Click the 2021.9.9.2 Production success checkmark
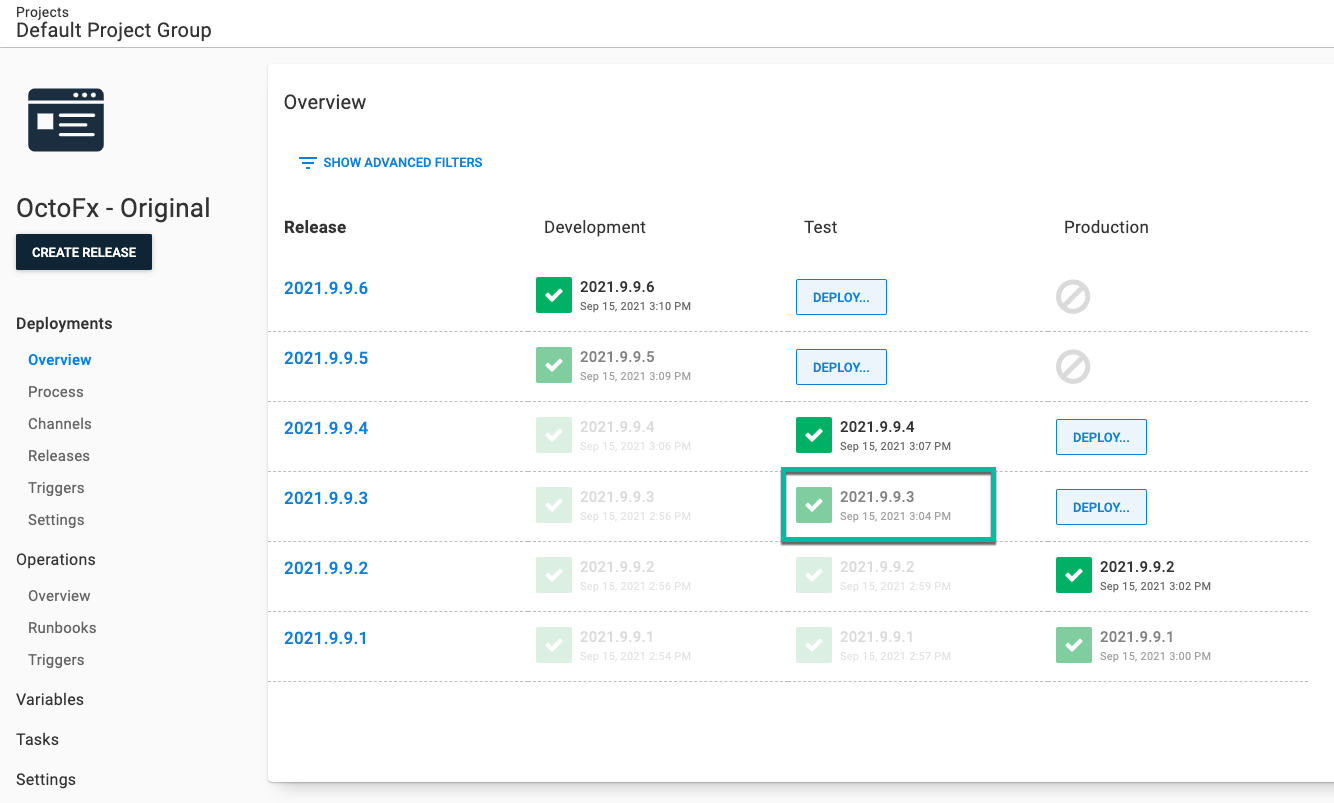The width and height of the screenshot is (1334, 803). click(1073, 575)
